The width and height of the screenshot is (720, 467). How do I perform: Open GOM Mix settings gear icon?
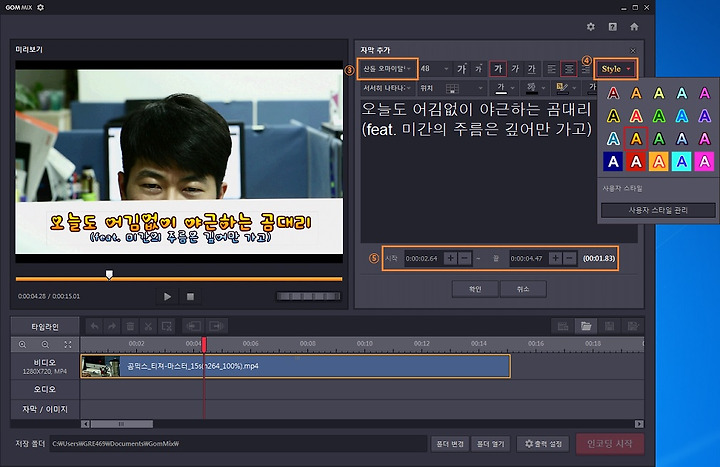click(590, 26)
